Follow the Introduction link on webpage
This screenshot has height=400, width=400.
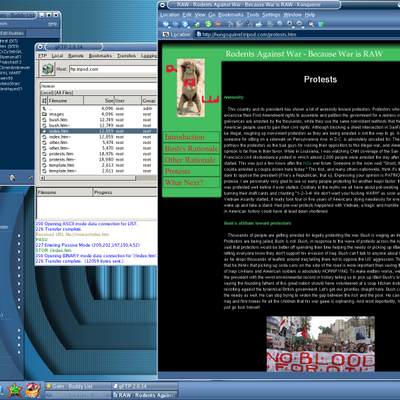184,137
